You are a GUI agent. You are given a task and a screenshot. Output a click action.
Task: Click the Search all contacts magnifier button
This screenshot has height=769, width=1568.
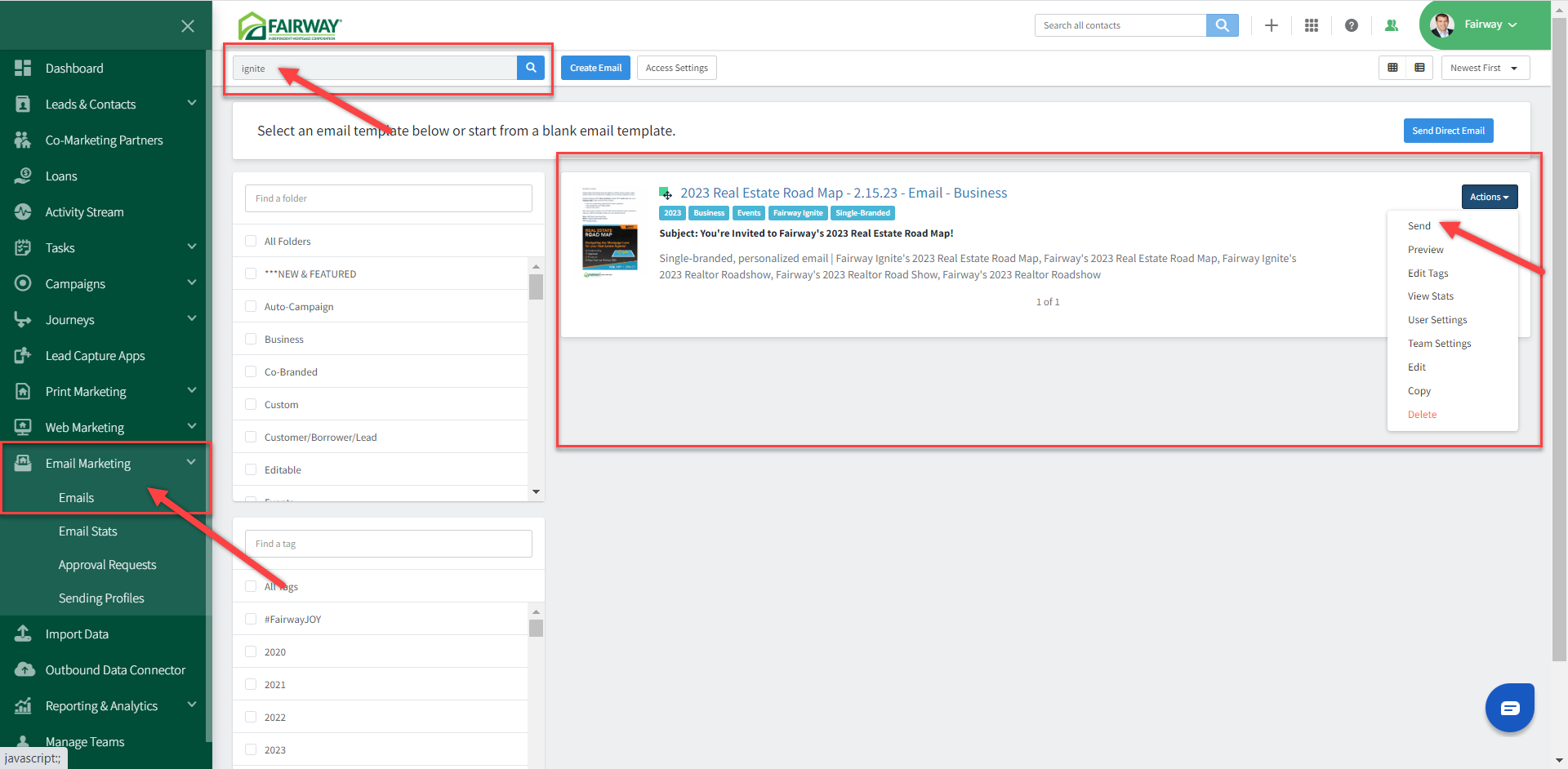(1223, 25)
